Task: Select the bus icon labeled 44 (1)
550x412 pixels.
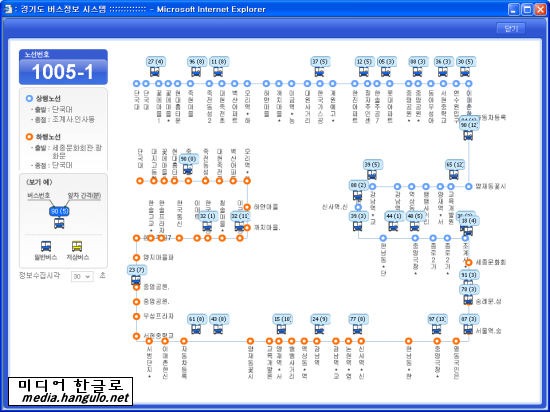Action: [393, 226]
